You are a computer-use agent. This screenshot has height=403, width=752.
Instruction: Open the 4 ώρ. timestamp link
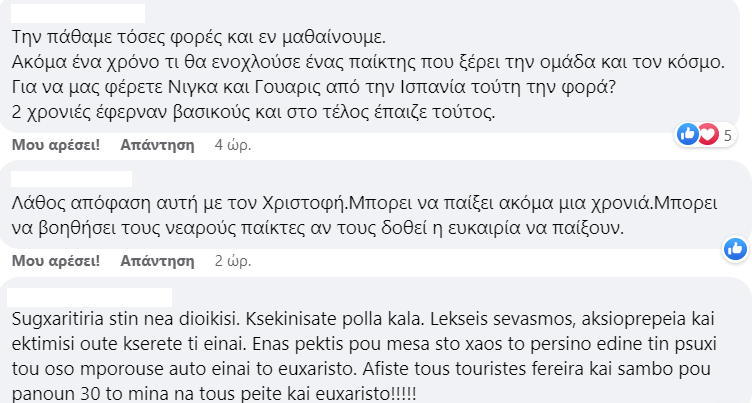(233, 144)
